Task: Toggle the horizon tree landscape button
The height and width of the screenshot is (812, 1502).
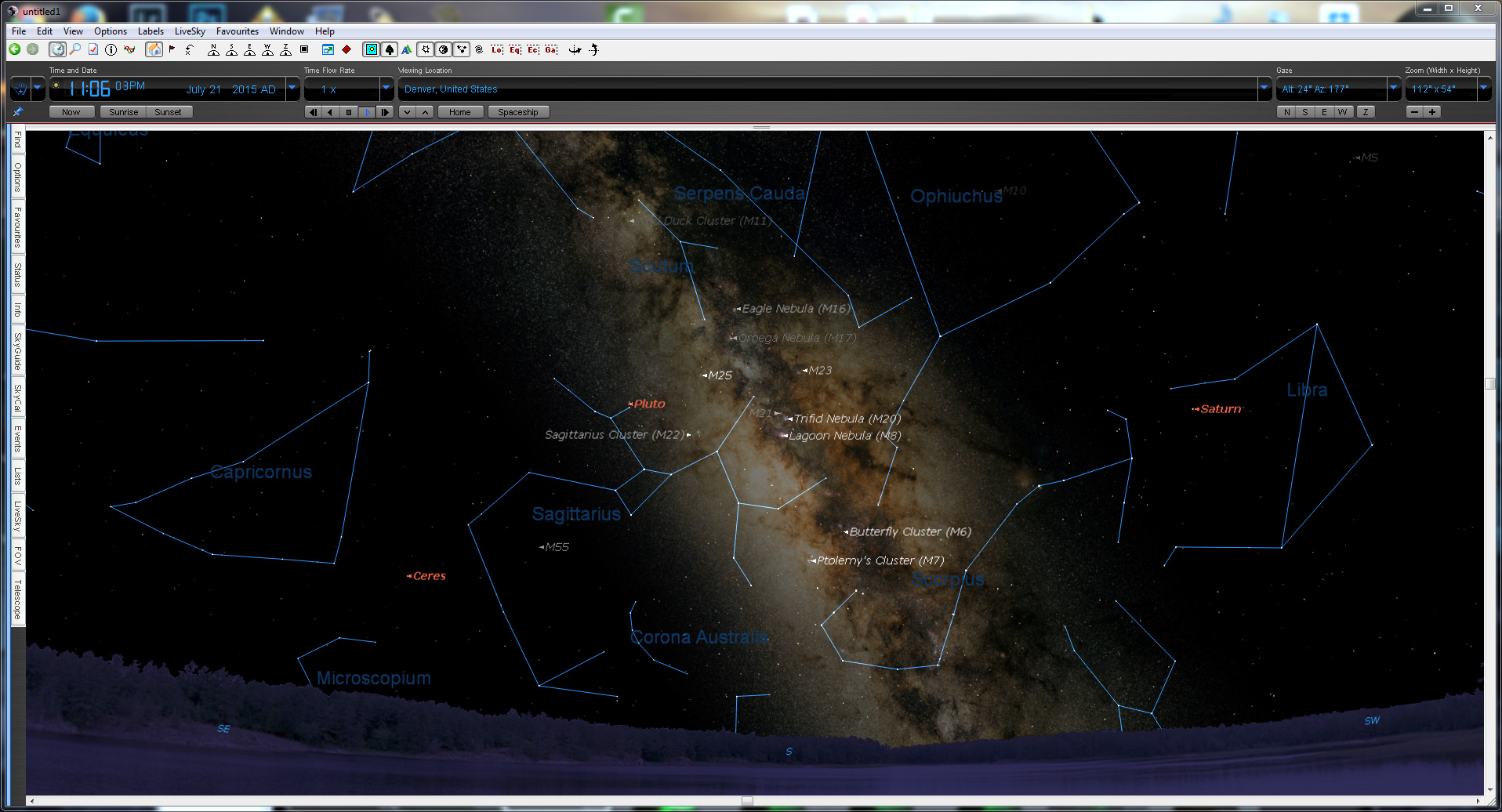Action: 389,49
